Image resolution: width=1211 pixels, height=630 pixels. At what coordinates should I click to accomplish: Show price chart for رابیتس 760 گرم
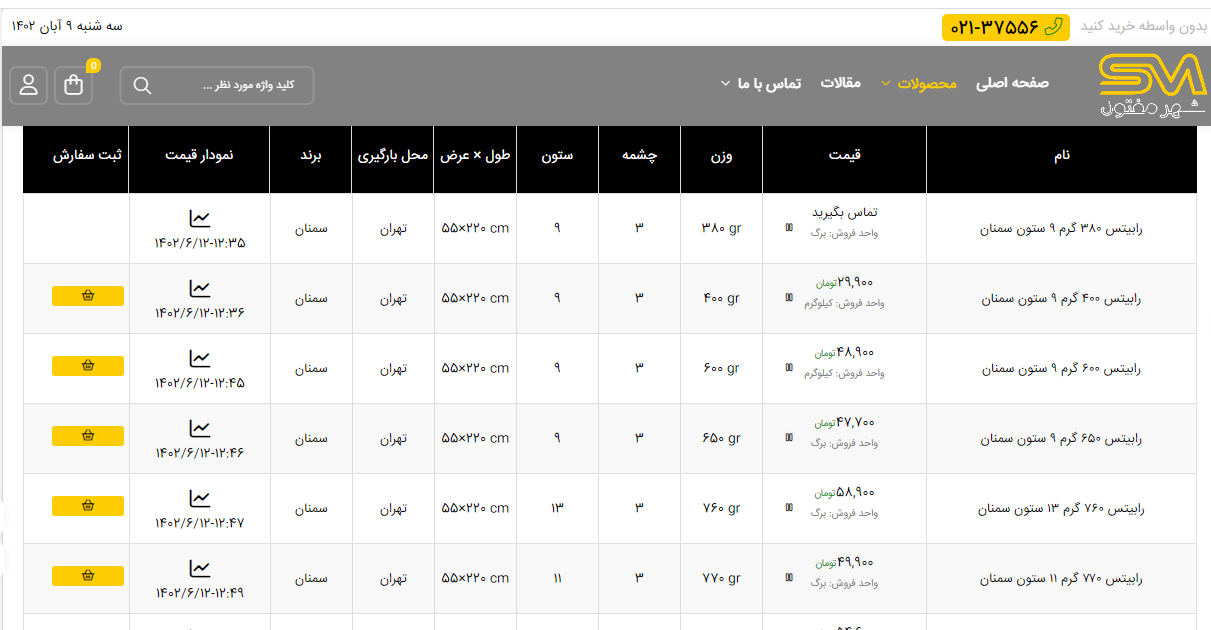click(200, 498)
